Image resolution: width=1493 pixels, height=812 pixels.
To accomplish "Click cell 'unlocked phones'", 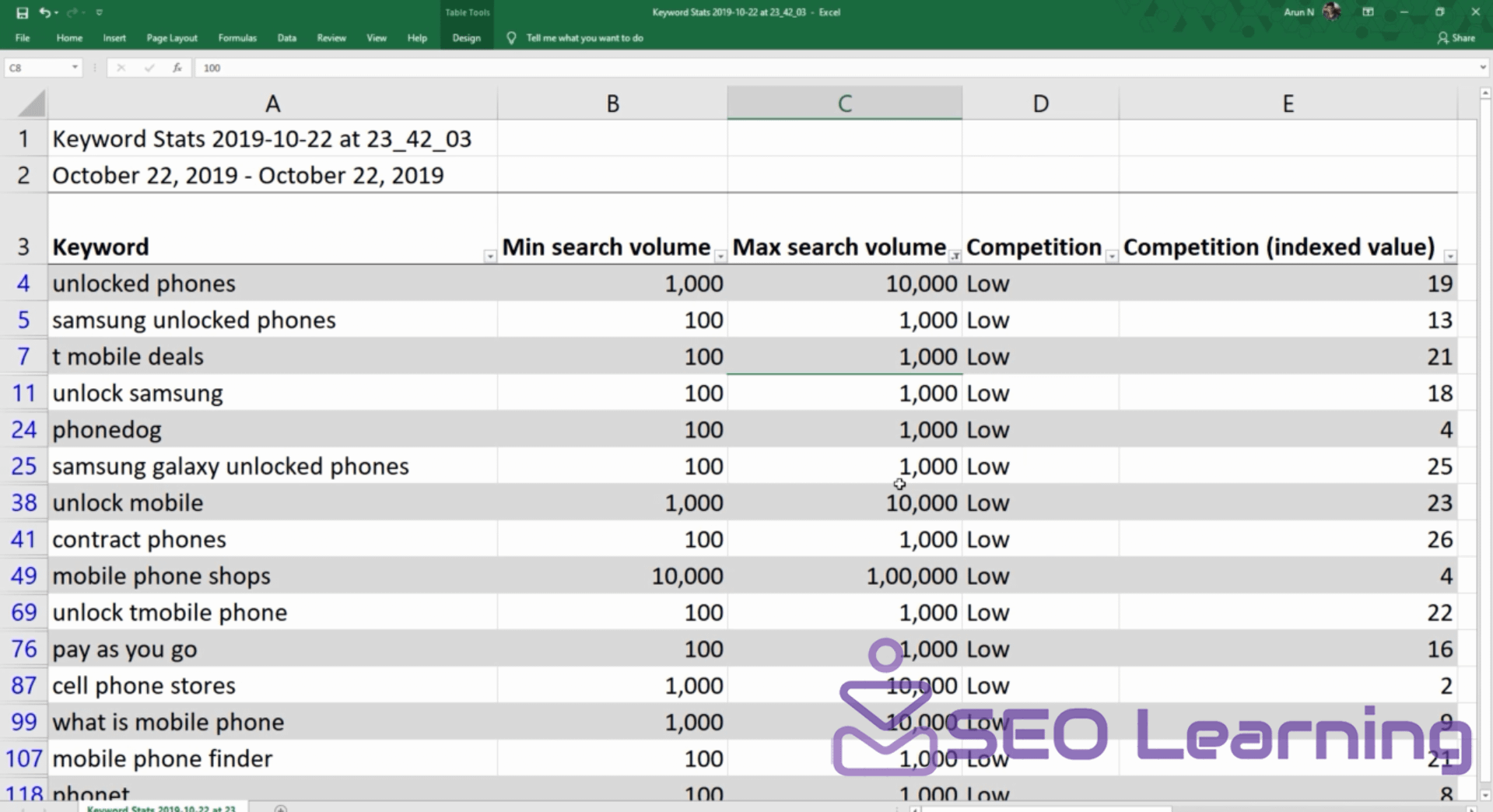I will [x=272, y=283].
